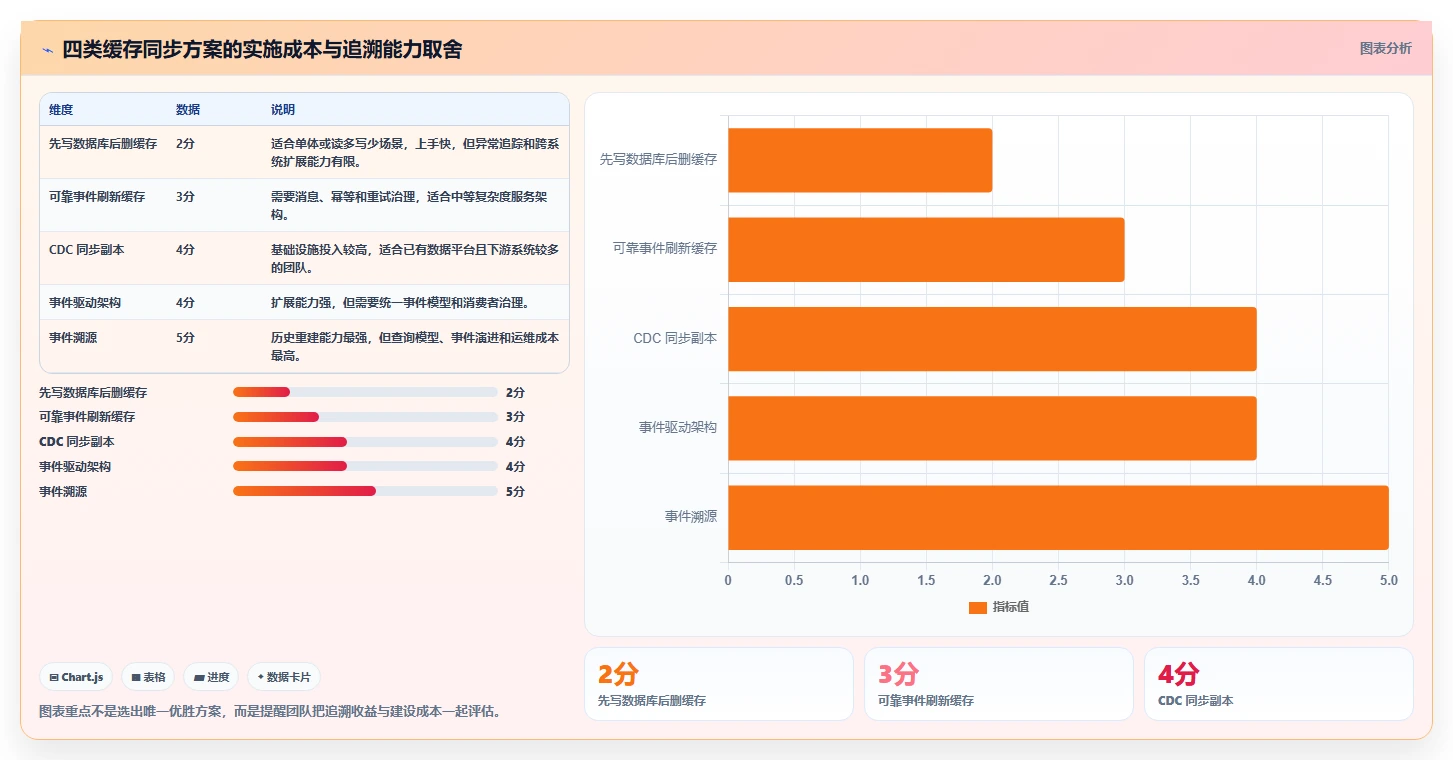Click the 5分 value in the 事件溯源 table row
The width and height of the screenshot is (1453, 760).
[x=185, y=338]
